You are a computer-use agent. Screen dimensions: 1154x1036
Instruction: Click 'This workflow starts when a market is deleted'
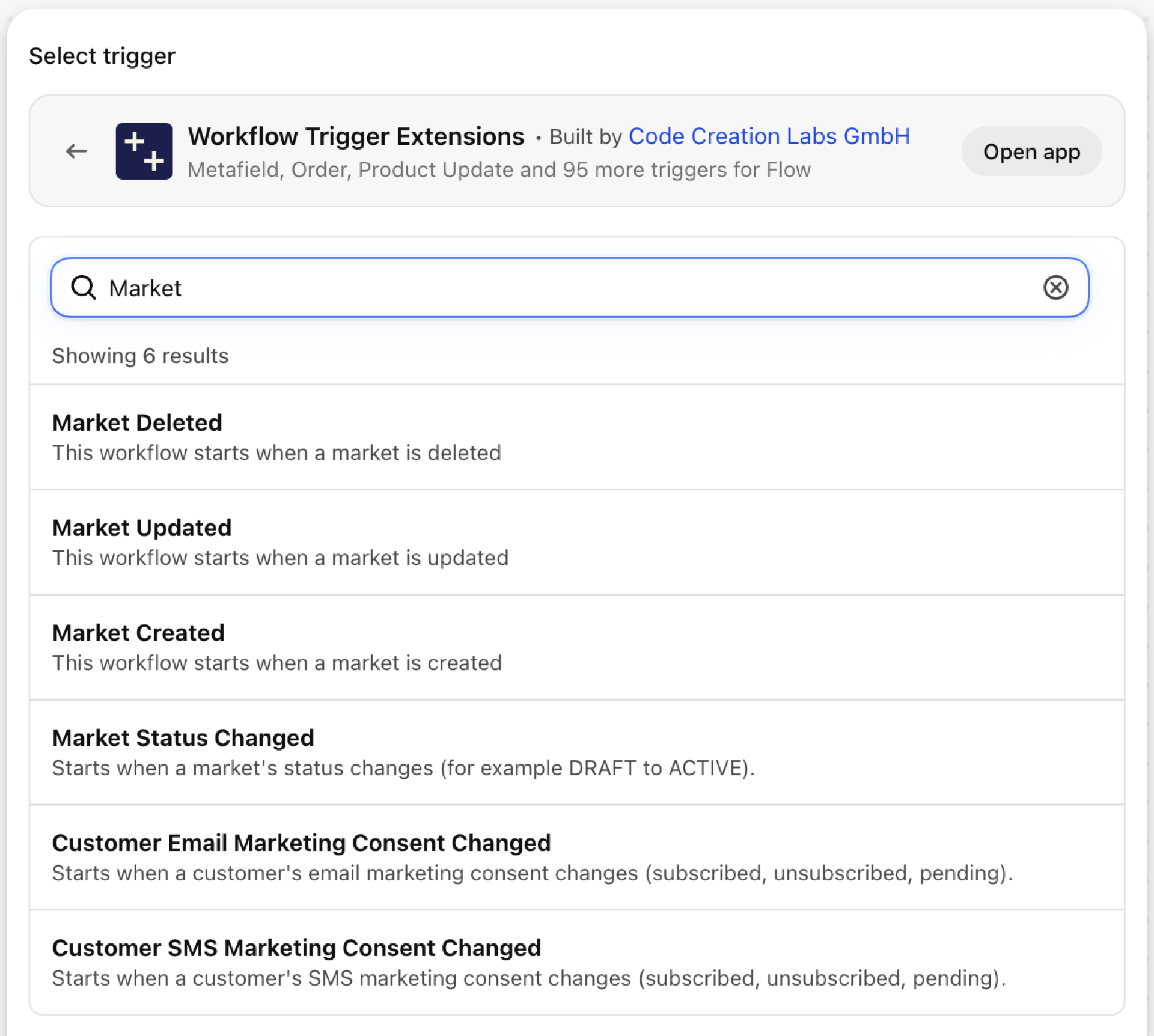[x=276, y=453]
